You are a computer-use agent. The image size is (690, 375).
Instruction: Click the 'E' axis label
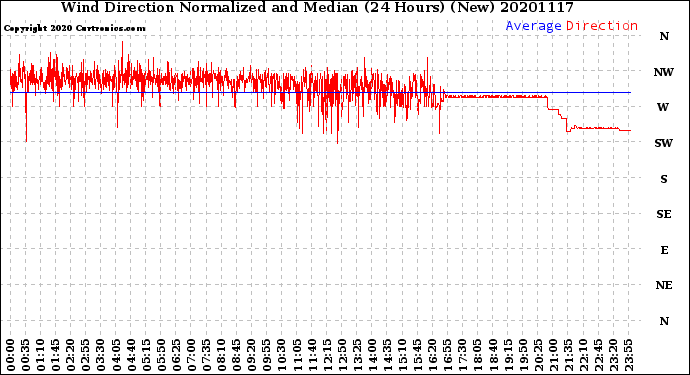[x=664, y=250]
